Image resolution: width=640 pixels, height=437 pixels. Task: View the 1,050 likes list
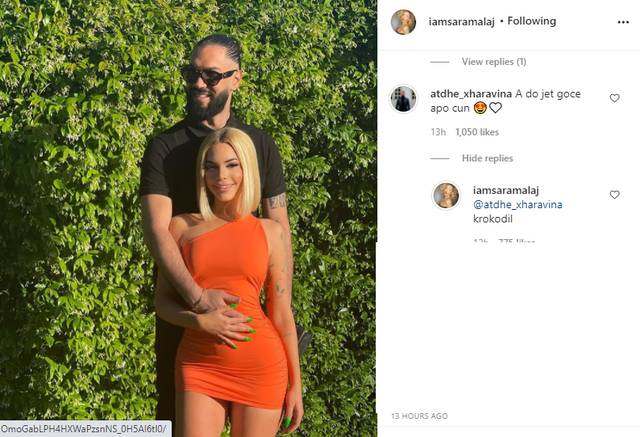point(477,132)
